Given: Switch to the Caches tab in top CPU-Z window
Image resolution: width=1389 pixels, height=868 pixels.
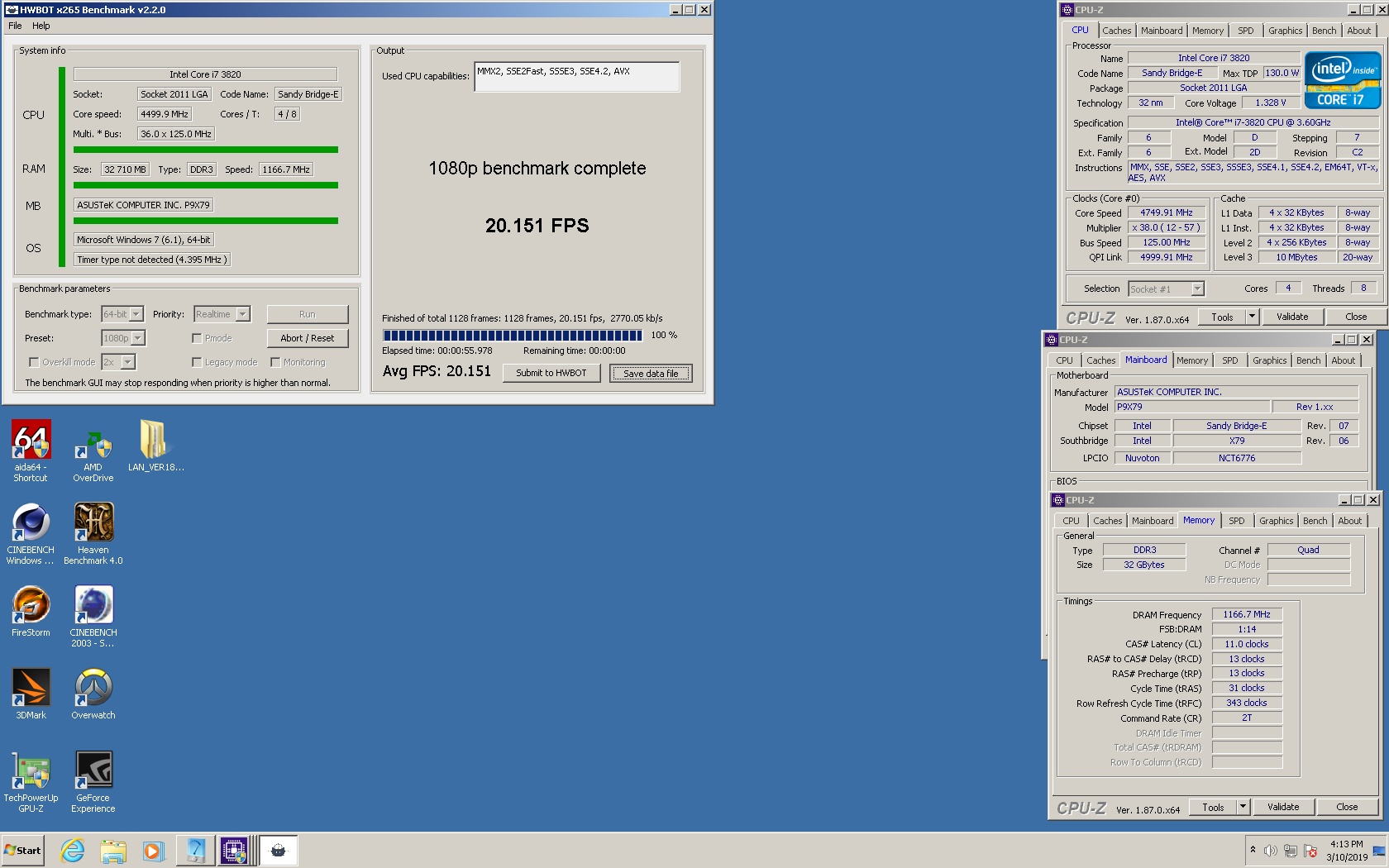Looking at the screenshot, I should coord(1116,31).
